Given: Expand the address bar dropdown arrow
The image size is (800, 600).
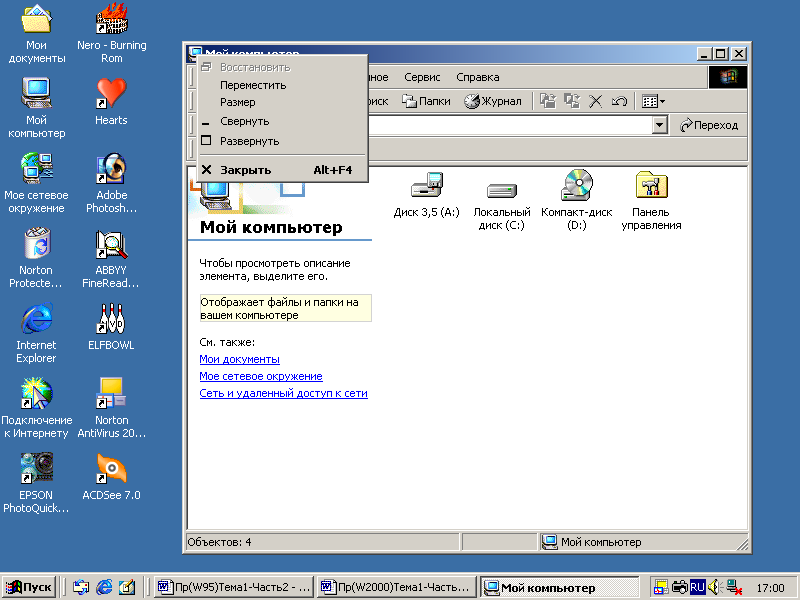Looking at the screenshot, I should coord(660,125).
